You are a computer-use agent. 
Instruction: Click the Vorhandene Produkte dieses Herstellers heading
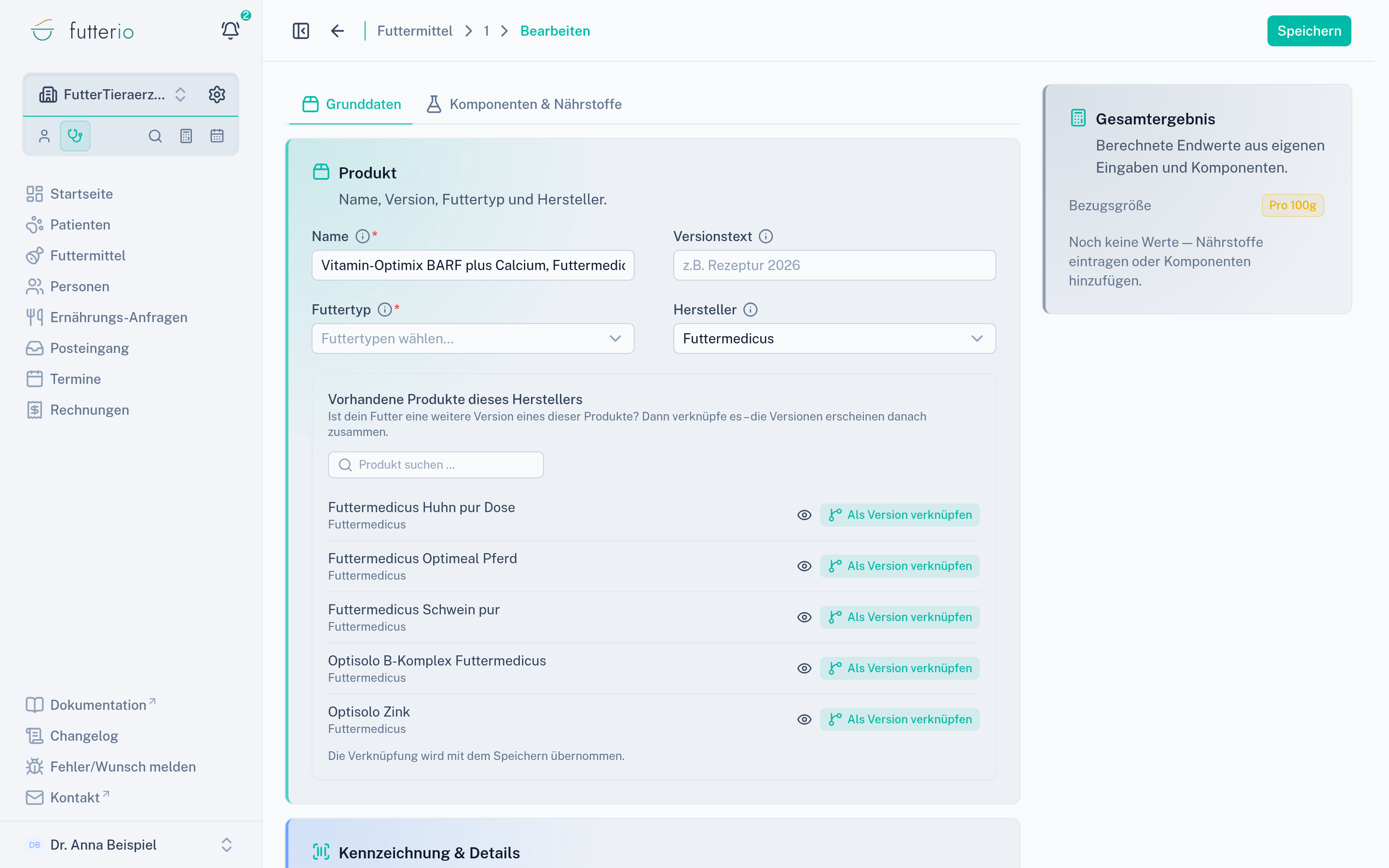455,400
